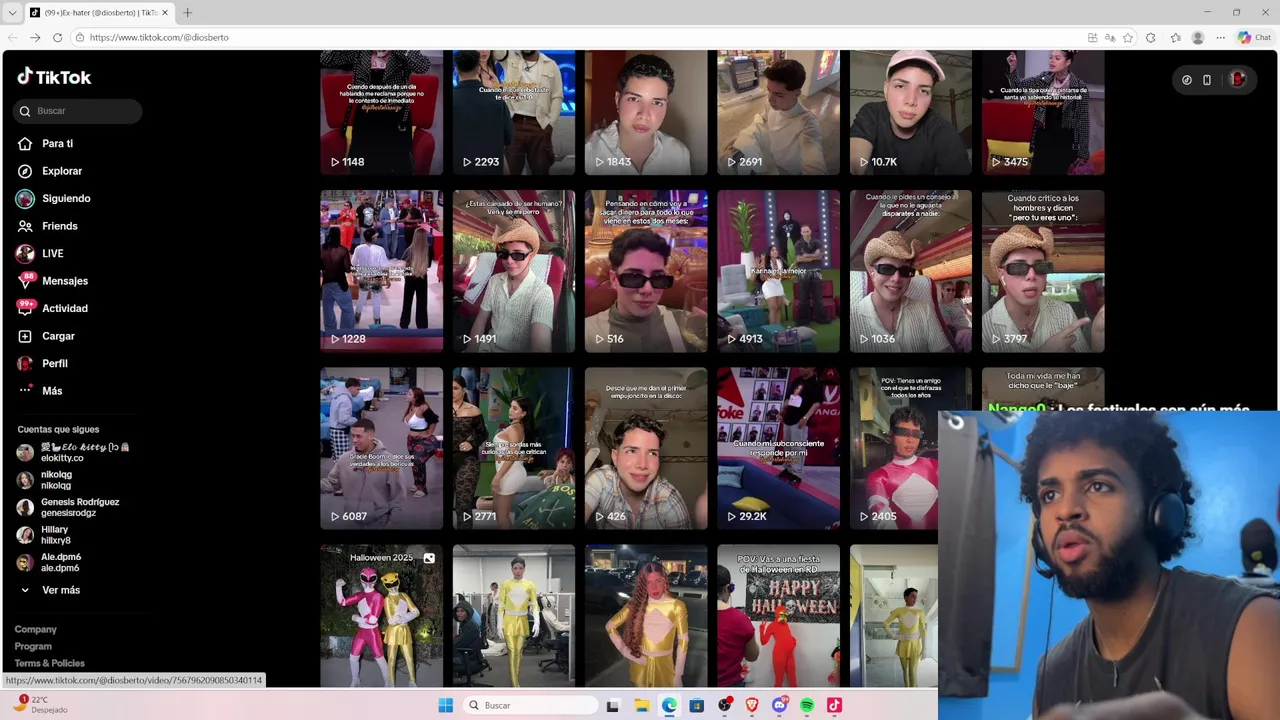The image size is (1280, 720).
Task: Open the Edge browser profile icon
Action: 1198,37
